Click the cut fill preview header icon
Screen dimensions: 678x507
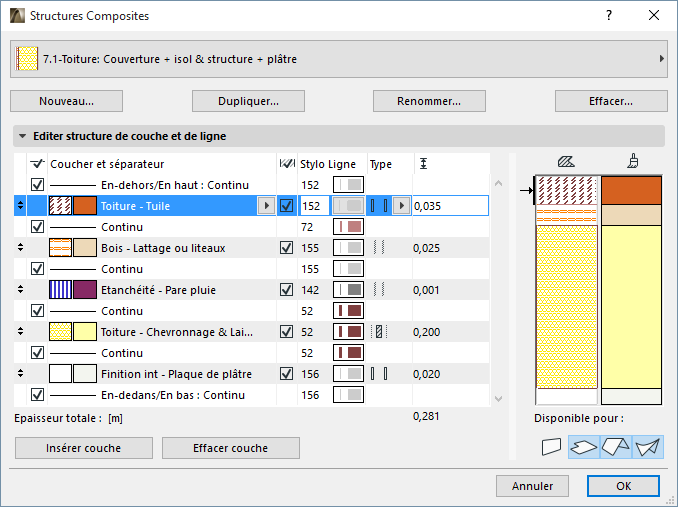[566, 162]
